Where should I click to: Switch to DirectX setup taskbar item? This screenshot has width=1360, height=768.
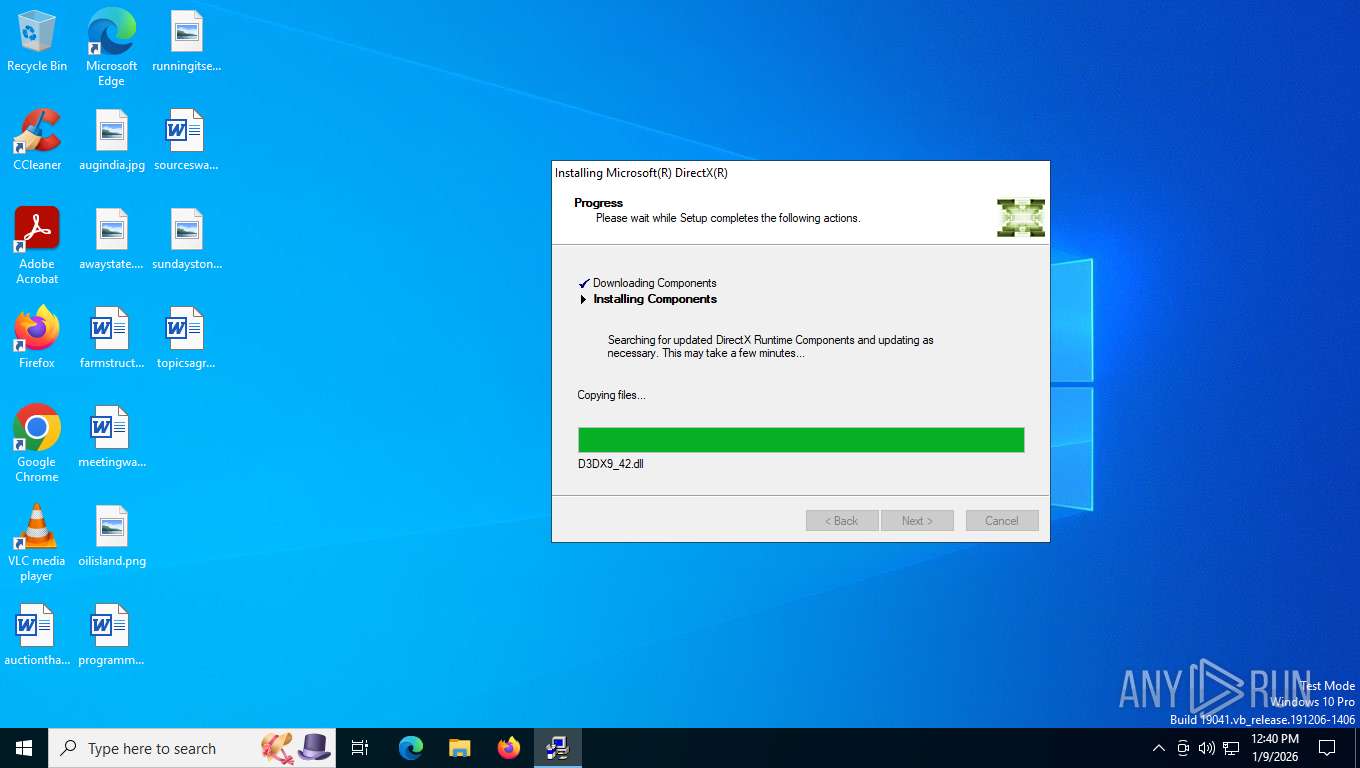[x=558, y=748]
